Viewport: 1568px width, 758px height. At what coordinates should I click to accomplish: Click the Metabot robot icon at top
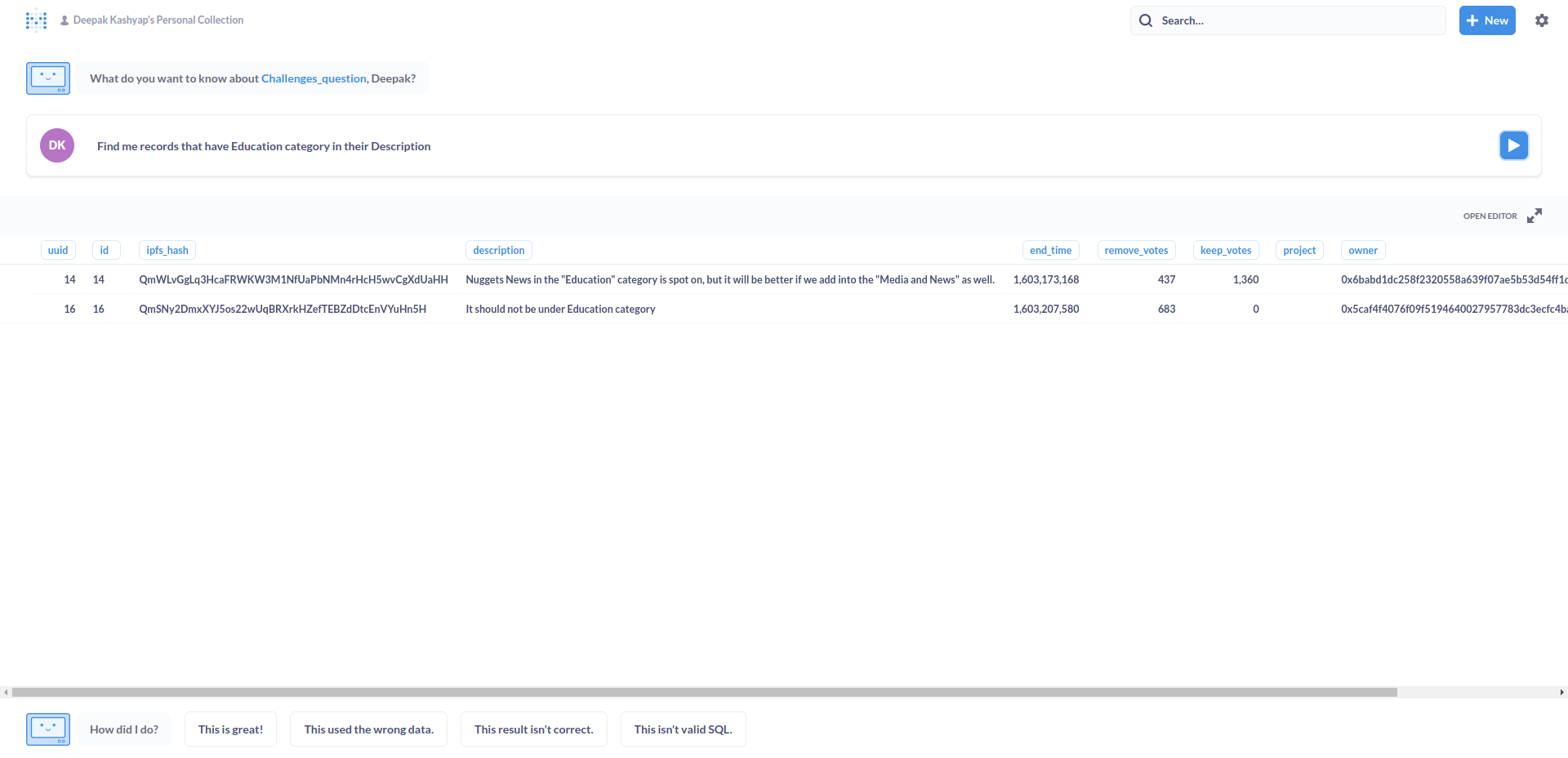tap(48, 78)
